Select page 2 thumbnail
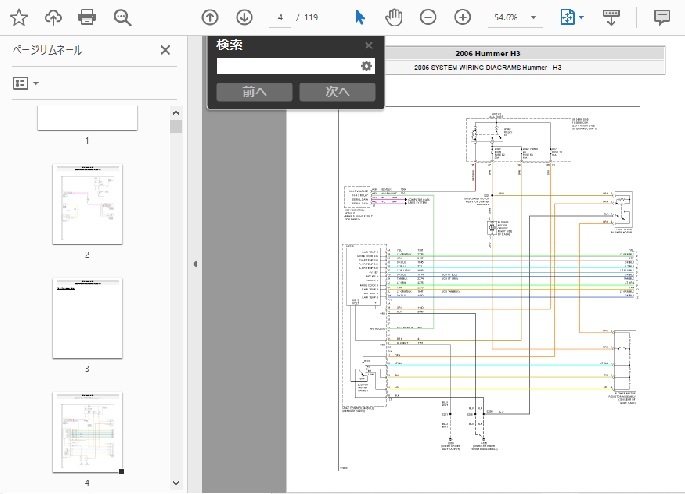Viewport: 685px width, 494px height. pyautogui.click(x=87, y=204)
